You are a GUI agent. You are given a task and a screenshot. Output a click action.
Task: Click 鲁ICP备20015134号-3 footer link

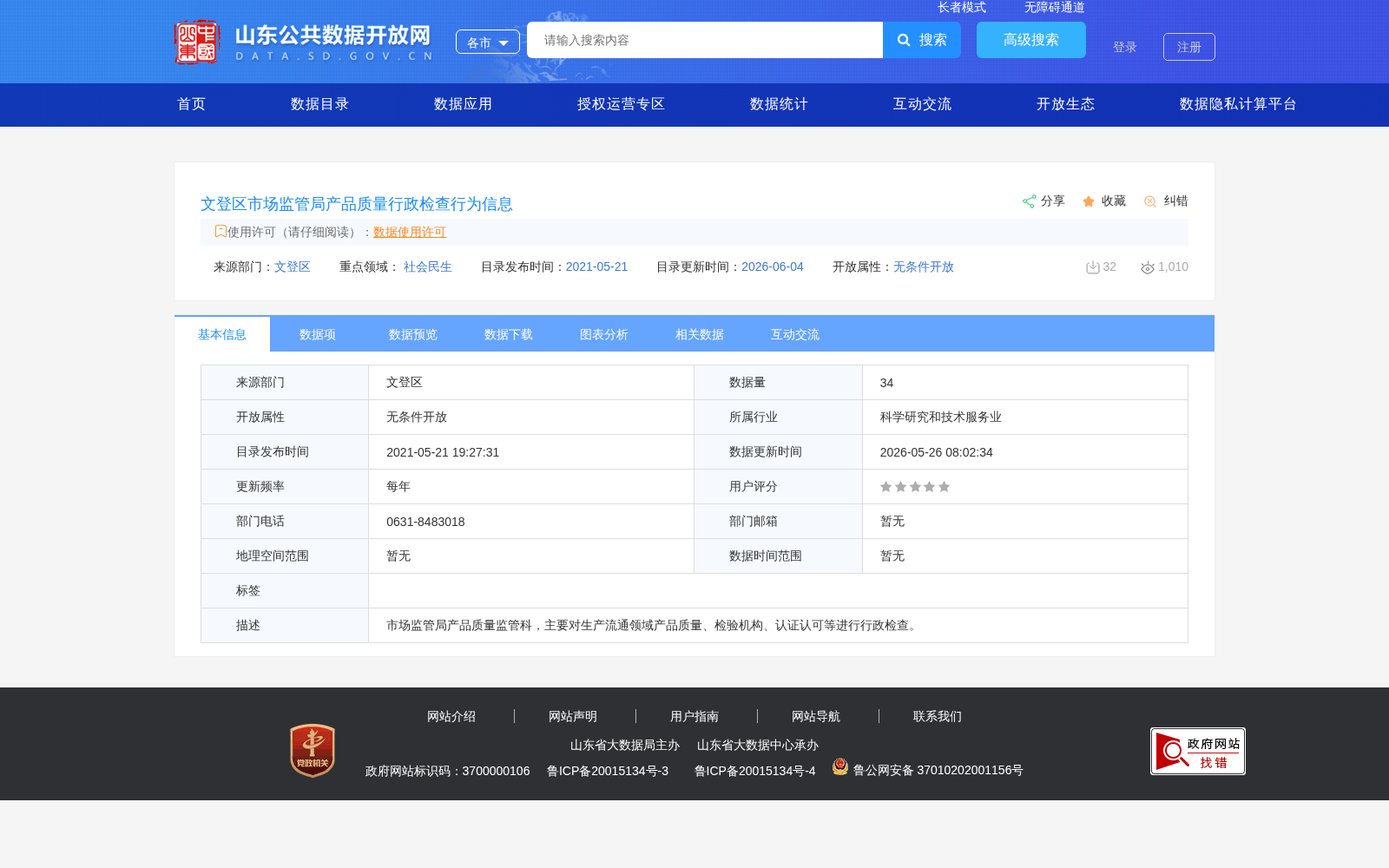(x=608, y=771)
